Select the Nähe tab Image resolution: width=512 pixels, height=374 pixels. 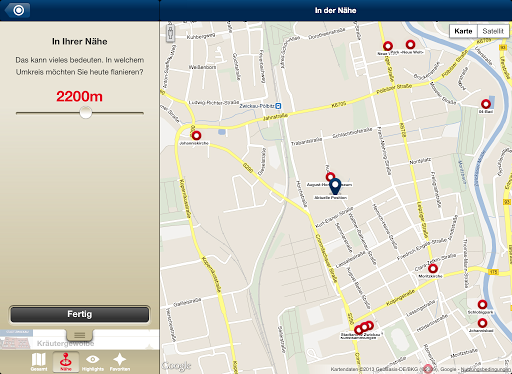(x=66, y=362)
